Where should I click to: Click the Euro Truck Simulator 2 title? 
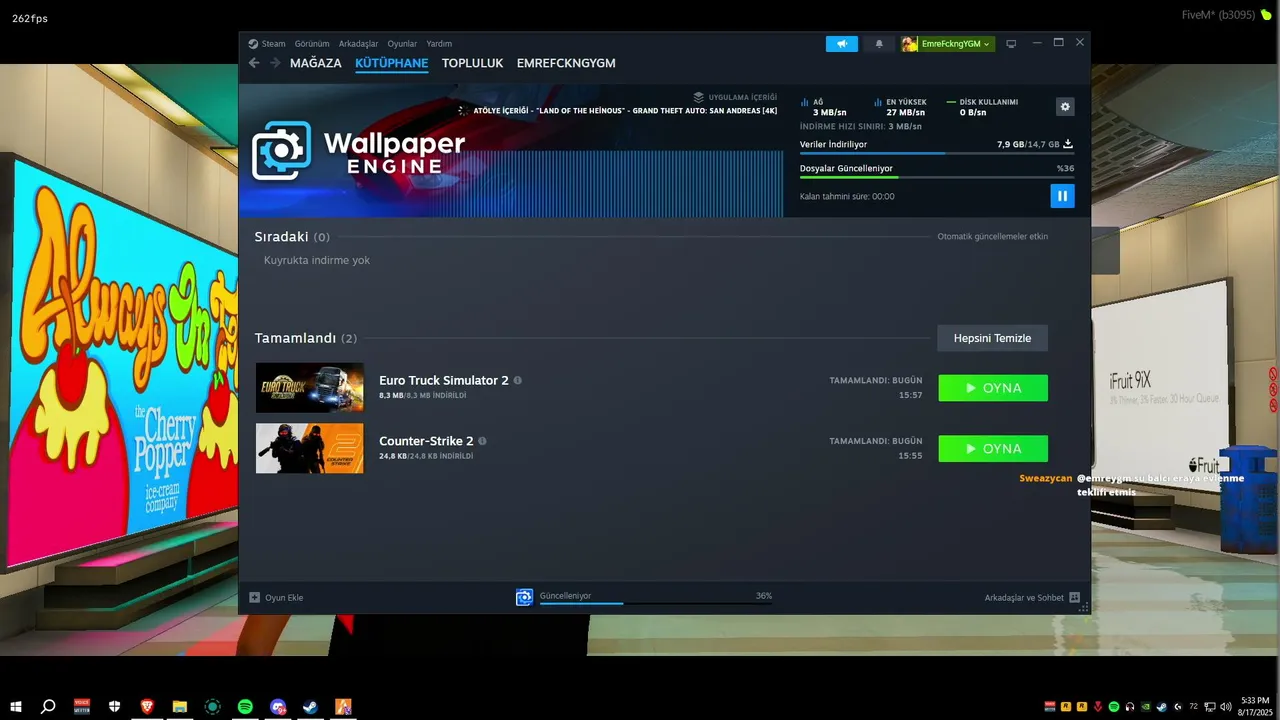point(444,381)
